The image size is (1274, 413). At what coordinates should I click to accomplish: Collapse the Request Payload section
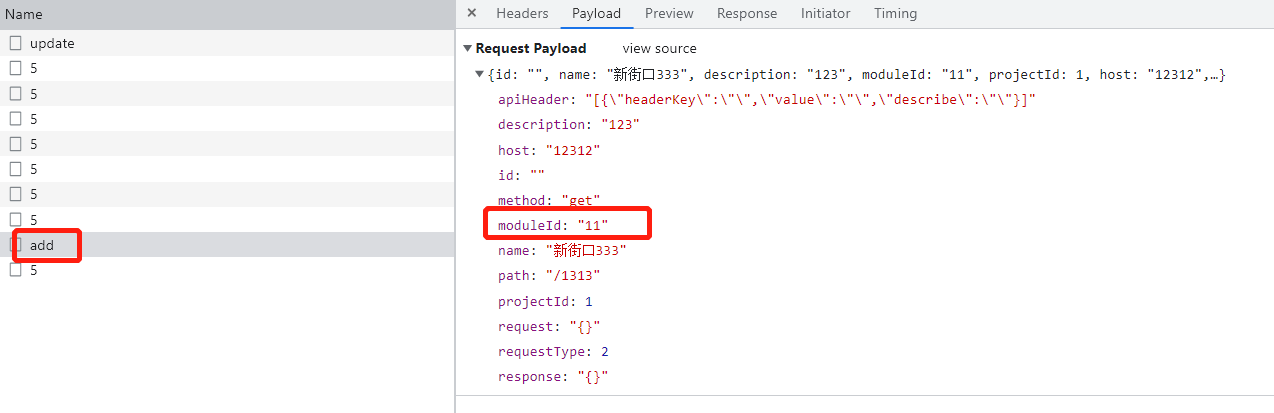[467, 49]
